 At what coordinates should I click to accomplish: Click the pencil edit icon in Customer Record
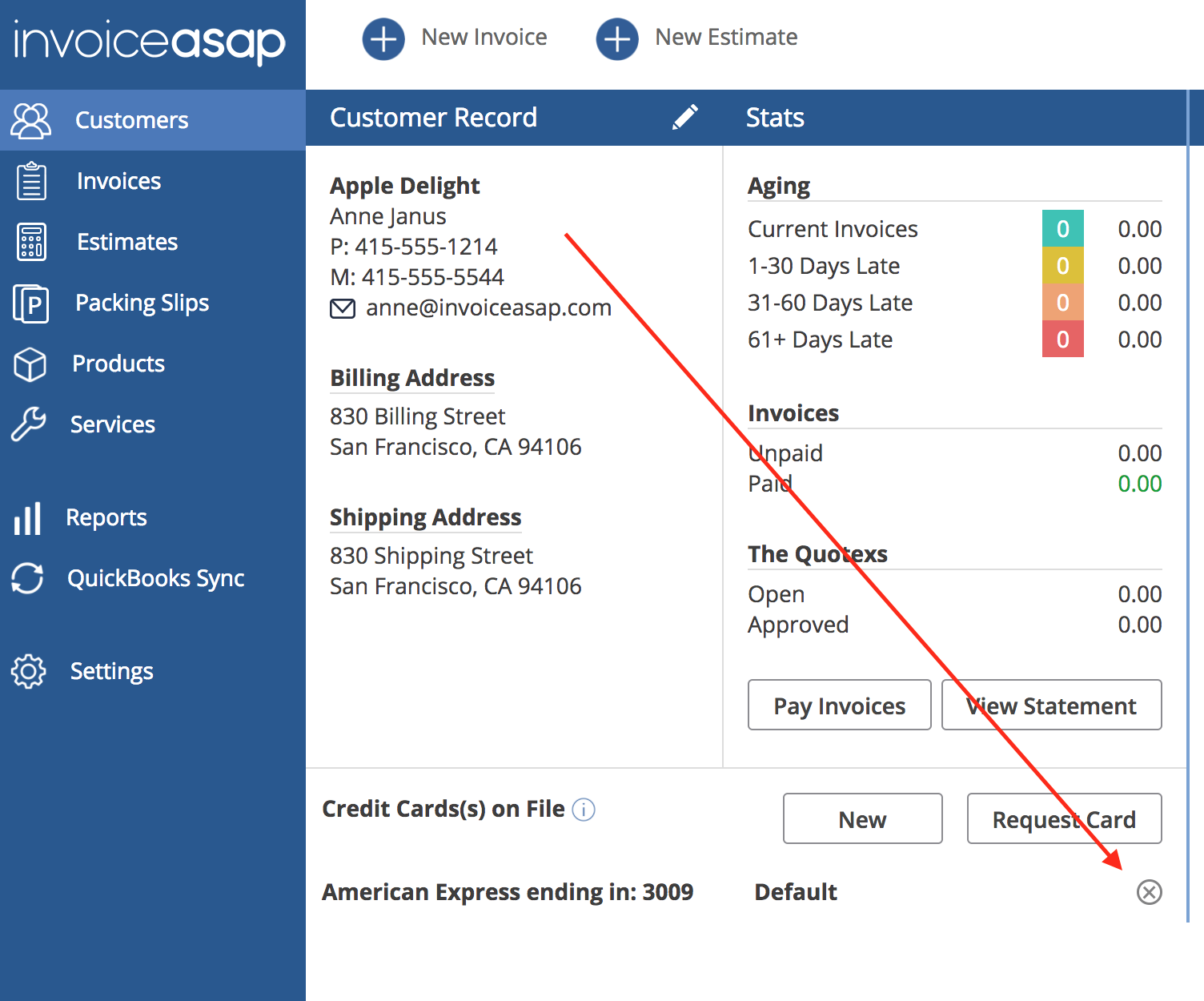684,117
